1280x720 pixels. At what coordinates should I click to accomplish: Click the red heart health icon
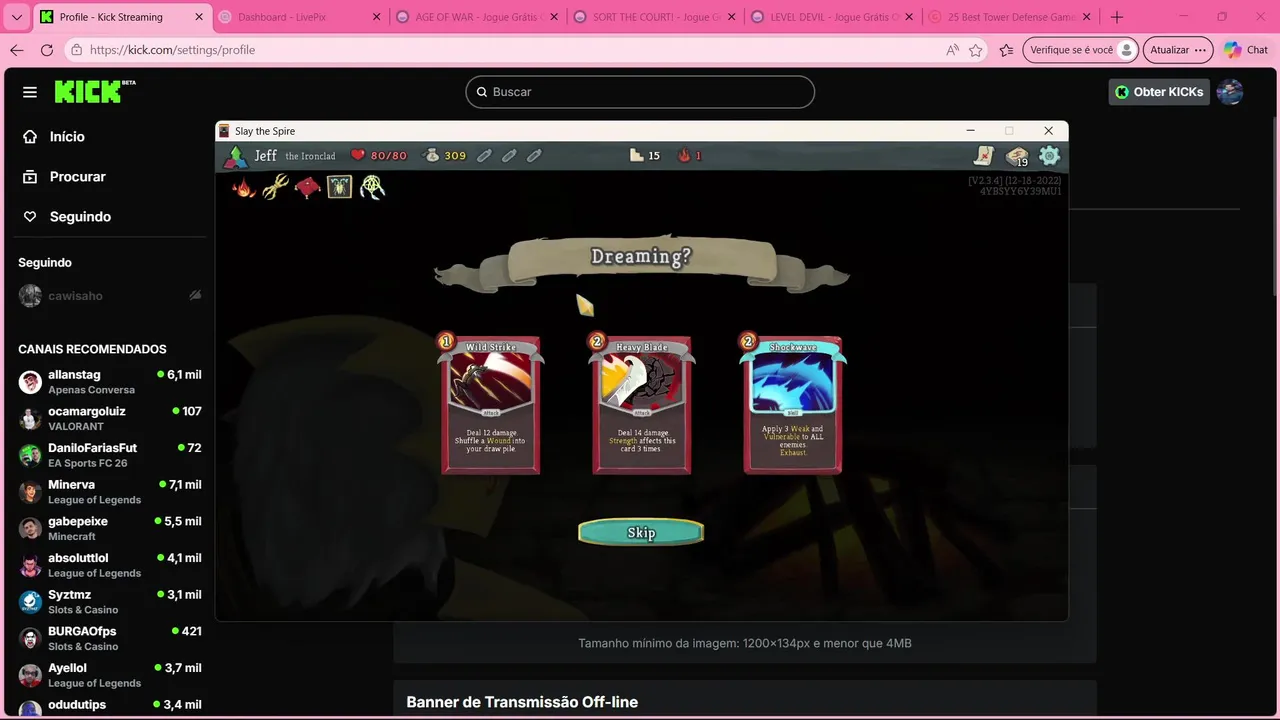(358, 155)
